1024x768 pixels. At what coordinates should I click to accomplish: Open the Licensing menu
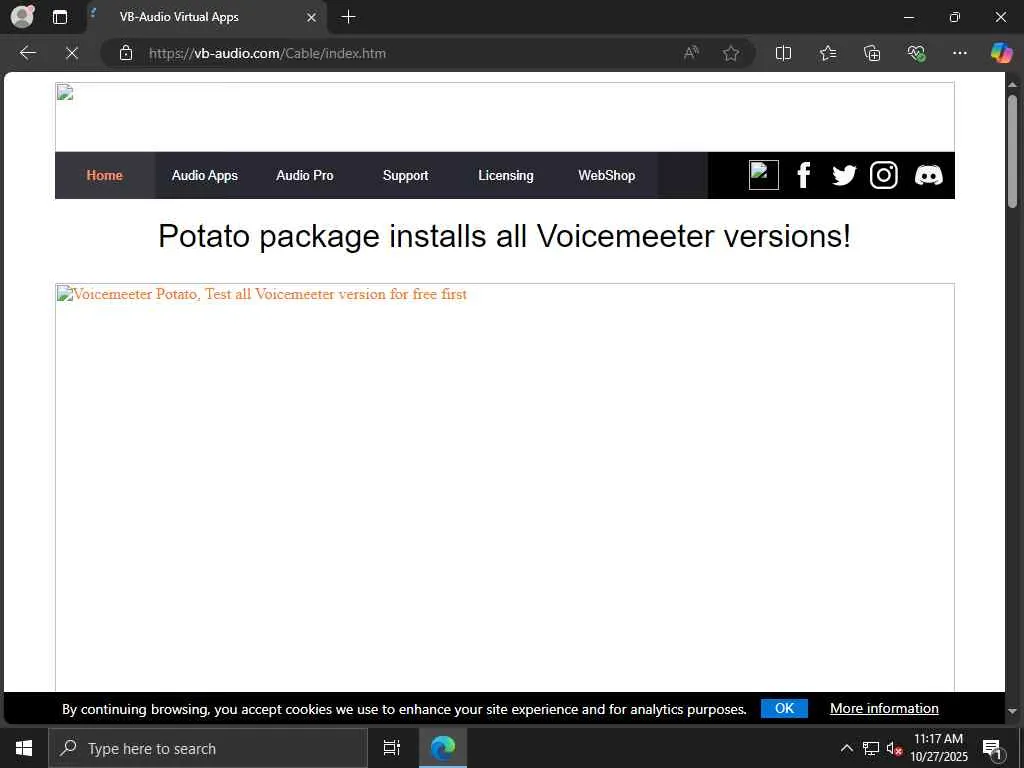coord(505,175)
